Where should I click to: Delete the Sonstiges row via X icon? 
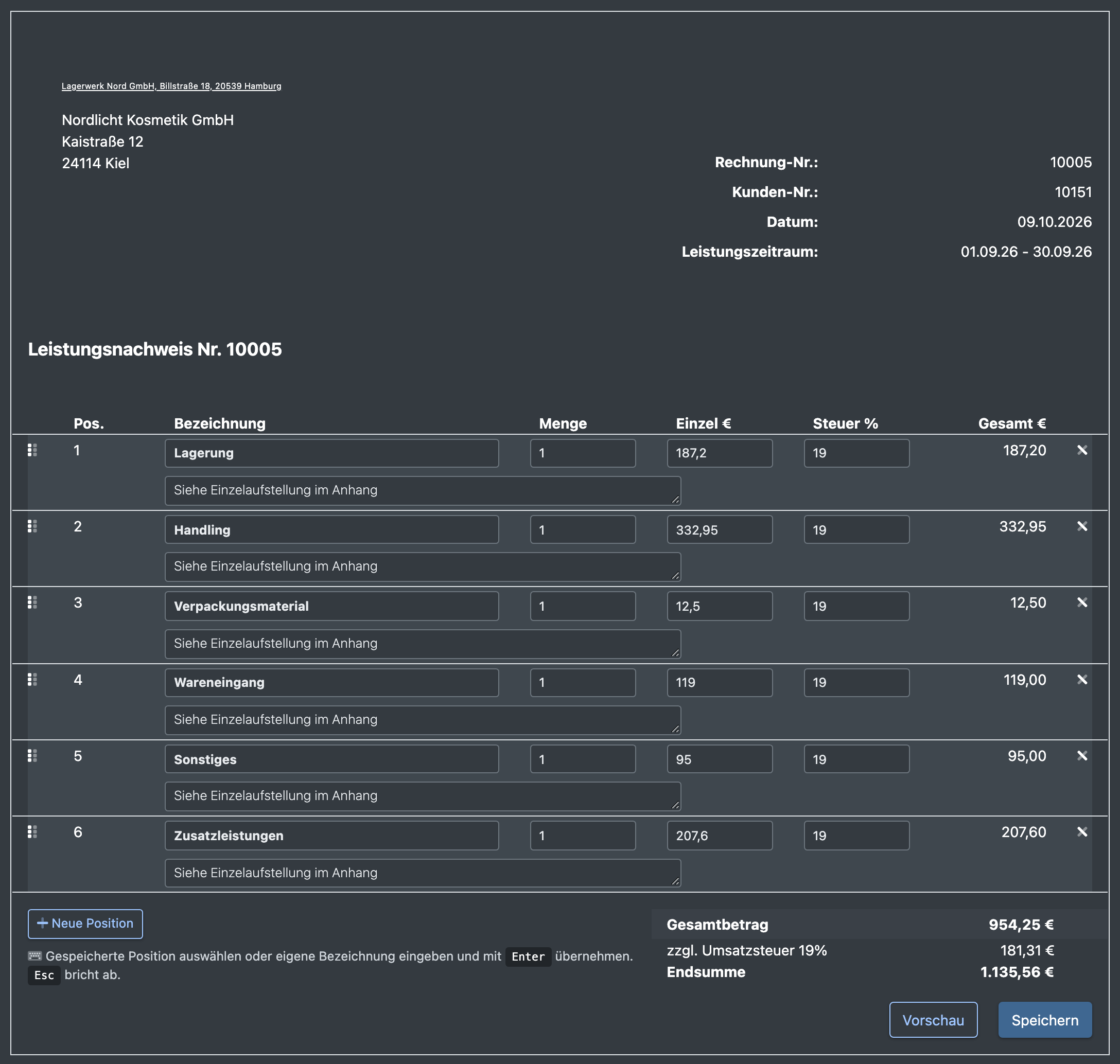click(x=1082, y=755)
